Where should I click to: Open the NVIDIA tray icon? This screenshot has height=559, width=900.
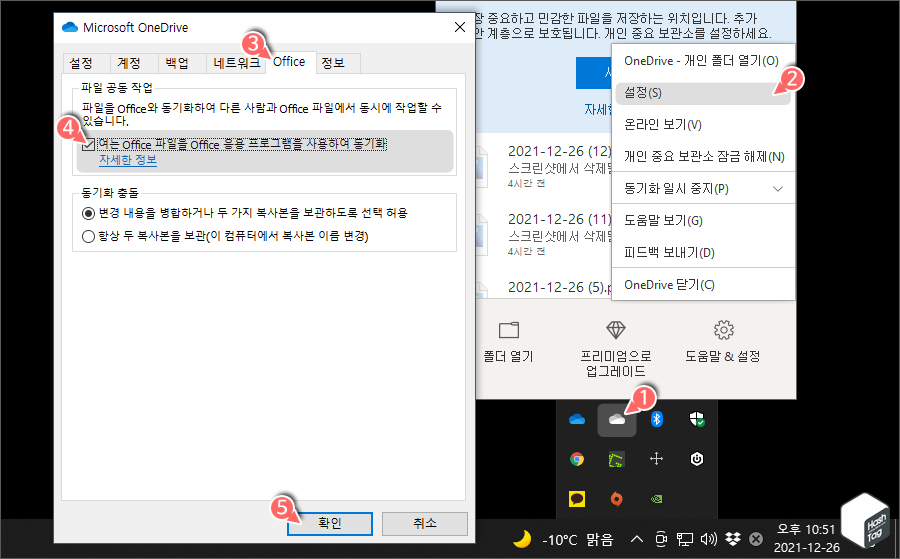click(x=657, y=499)
